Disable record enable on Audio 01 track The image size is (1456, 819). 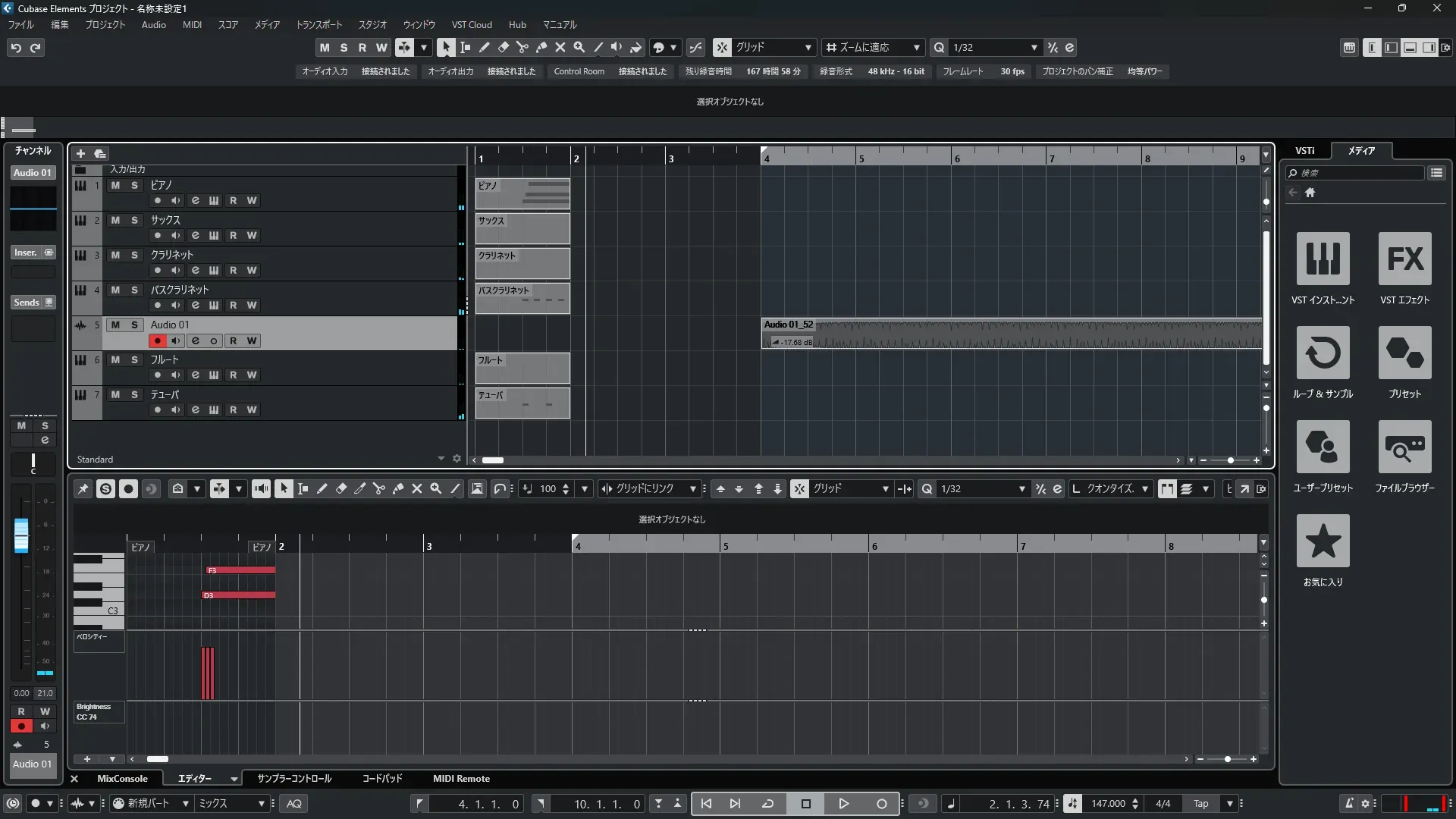157,341
